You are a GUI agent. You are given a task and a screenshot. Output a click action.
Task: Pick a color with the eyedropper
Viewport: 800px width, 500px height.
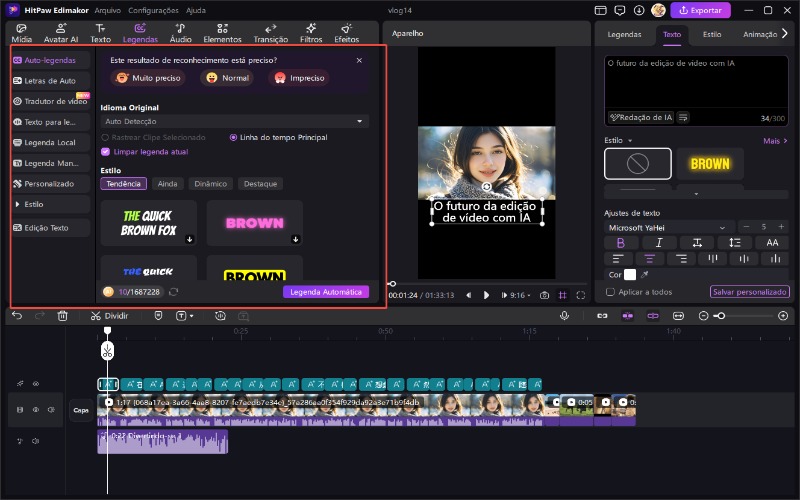coord(644,274)
